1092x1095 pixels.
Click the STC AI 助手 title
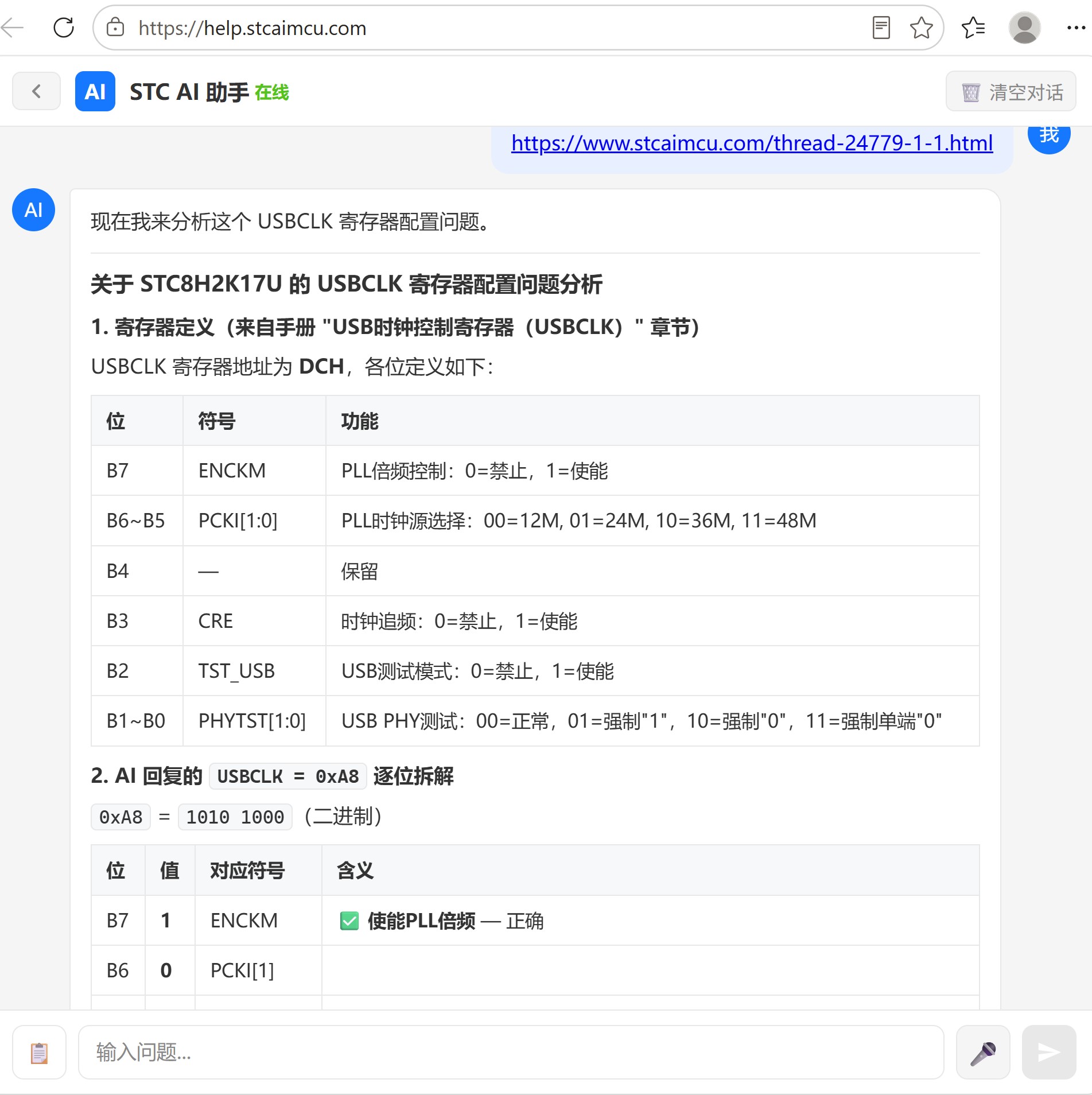point(189,92)
